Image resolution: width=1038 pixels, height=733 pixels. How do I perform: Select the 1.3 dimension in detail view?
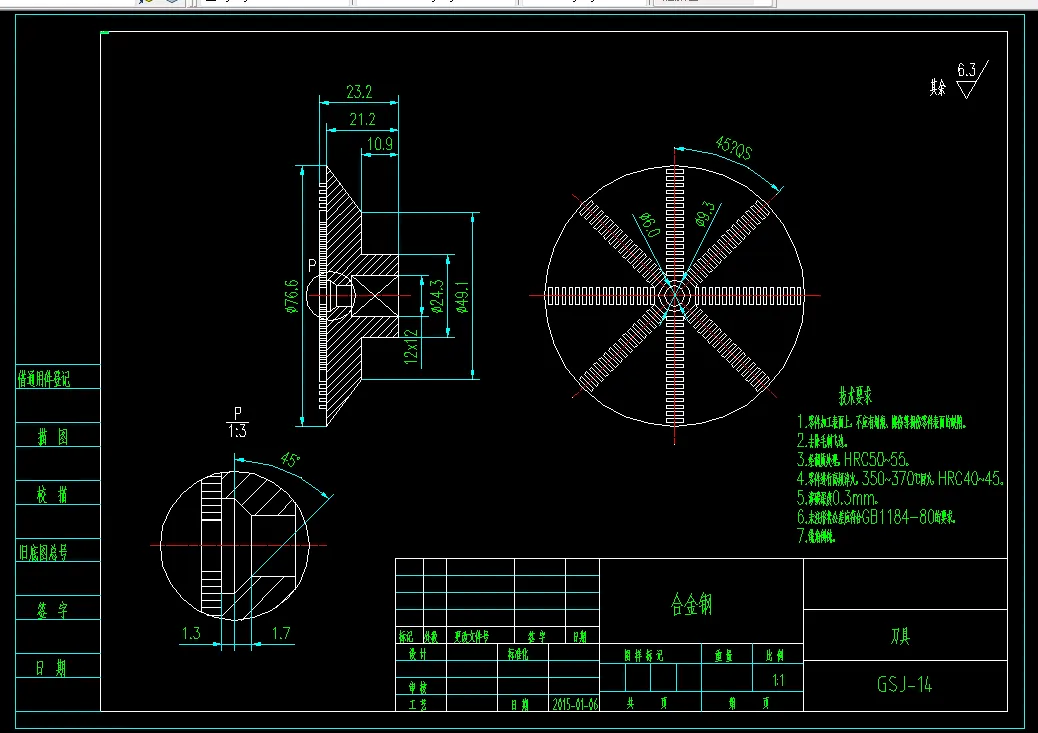coord(191,633)
